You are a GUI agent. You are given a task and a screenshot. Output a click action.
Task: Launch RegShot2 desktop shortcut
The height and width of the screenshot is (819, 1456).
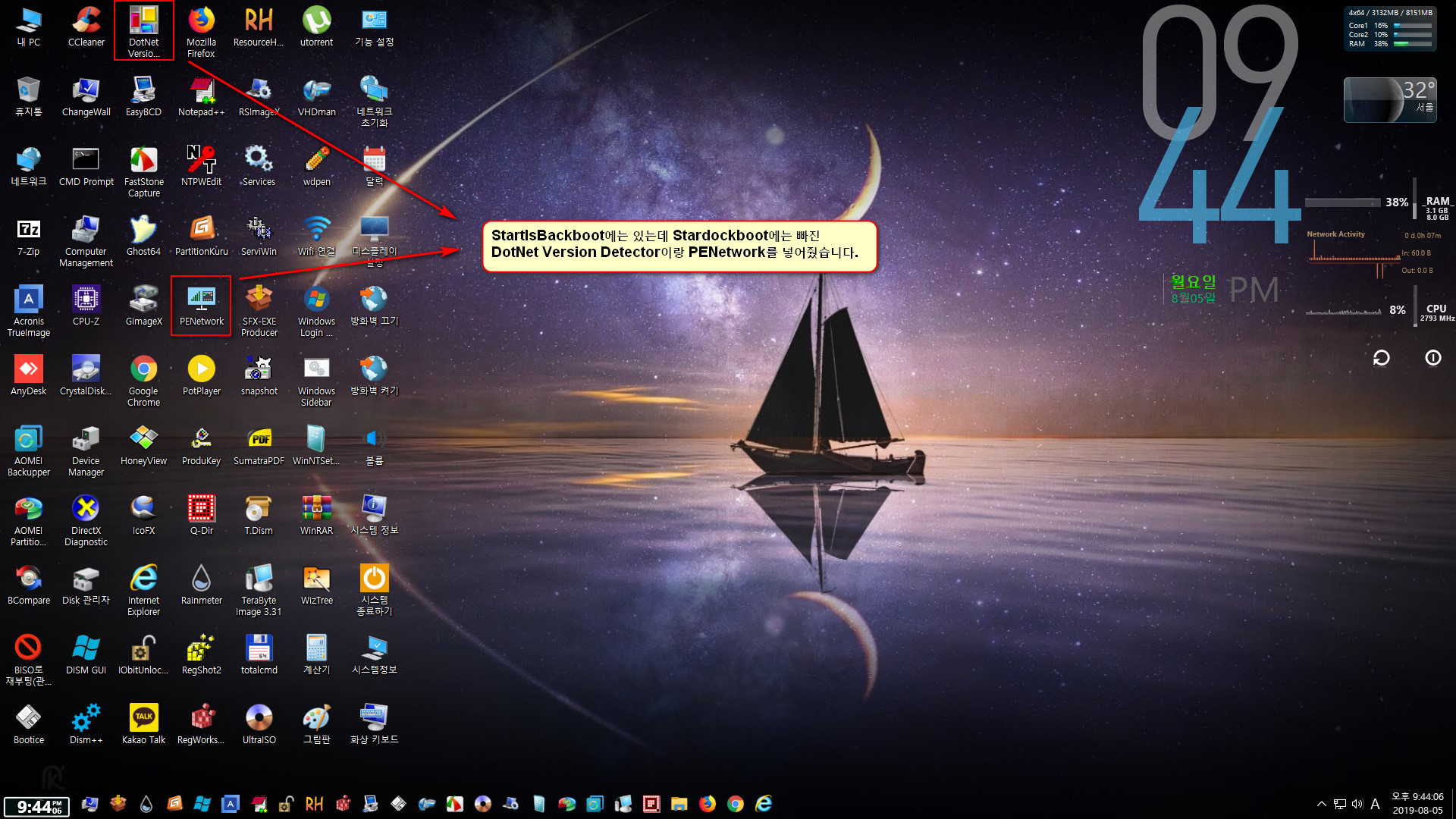pyautogui.click(x=201, y=654)
